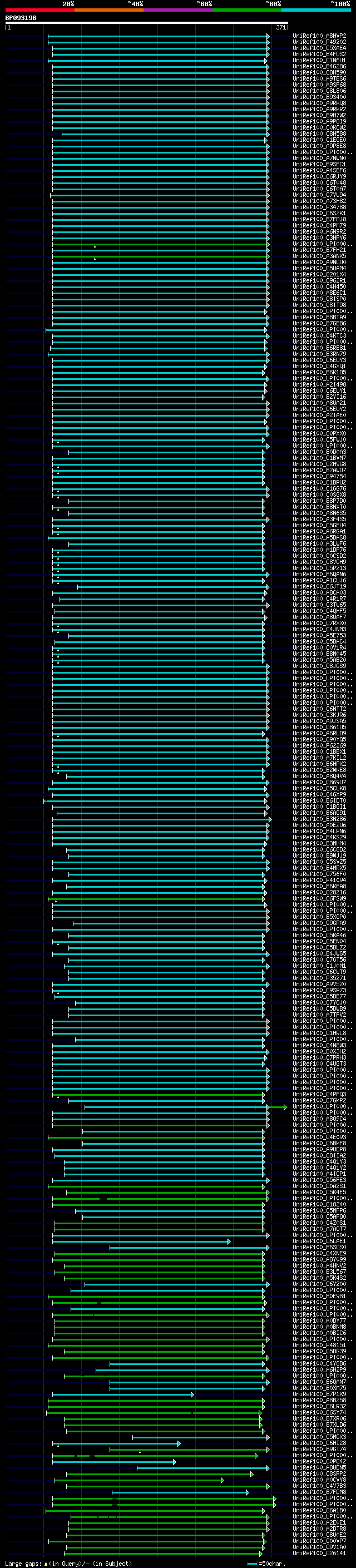Click the green alignment bar for UniRef100_A3ANK5
Screen dimensions: 356x1568
pos(161,256)
